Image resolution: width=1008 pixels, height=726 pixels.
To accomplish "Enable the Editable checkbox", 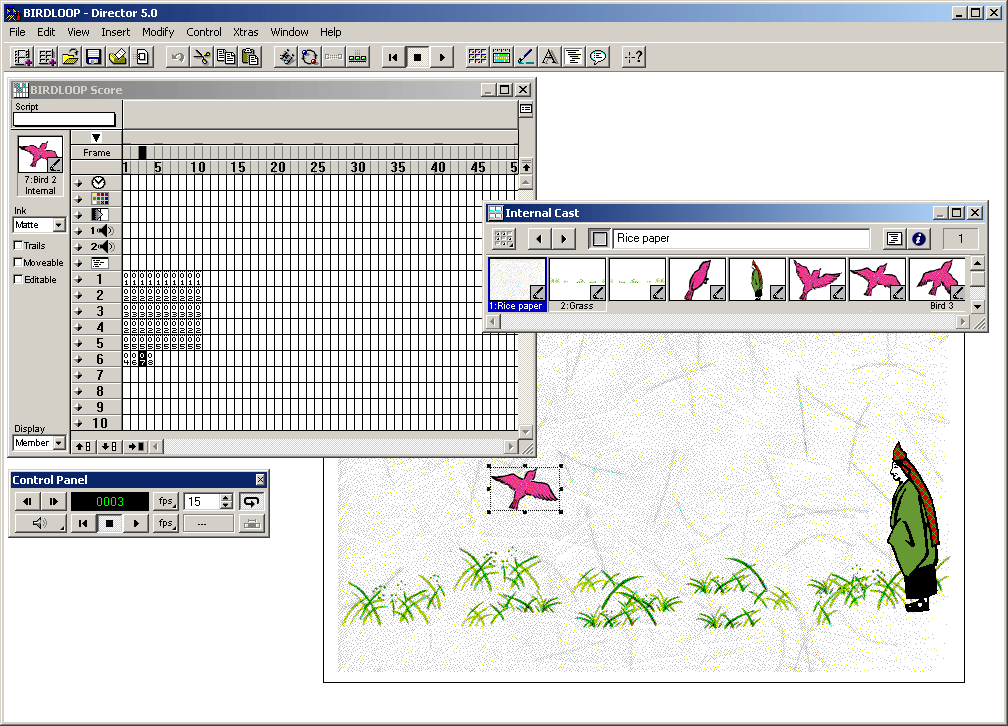I will 19,279.
